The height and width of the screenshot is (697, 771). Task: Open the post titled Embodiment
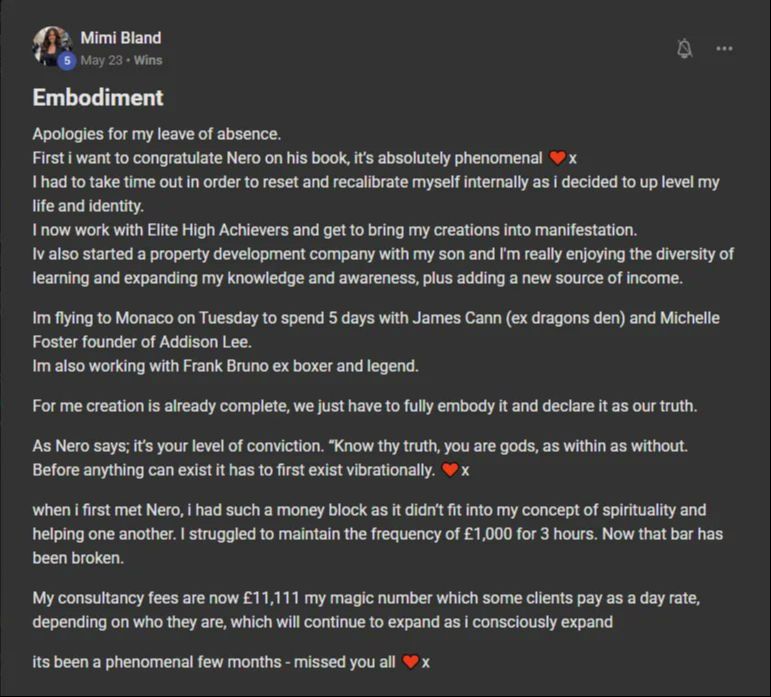pos(98,97)
